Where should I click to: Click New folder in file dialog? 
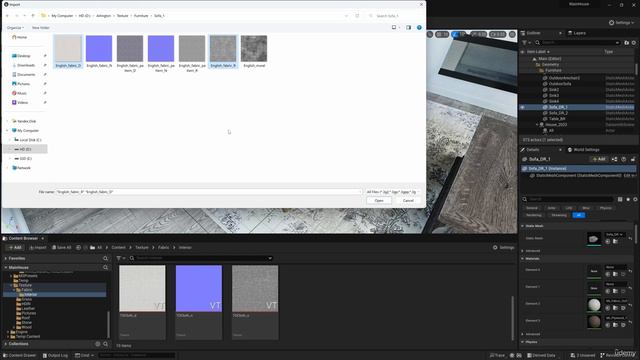click(40, 28)
